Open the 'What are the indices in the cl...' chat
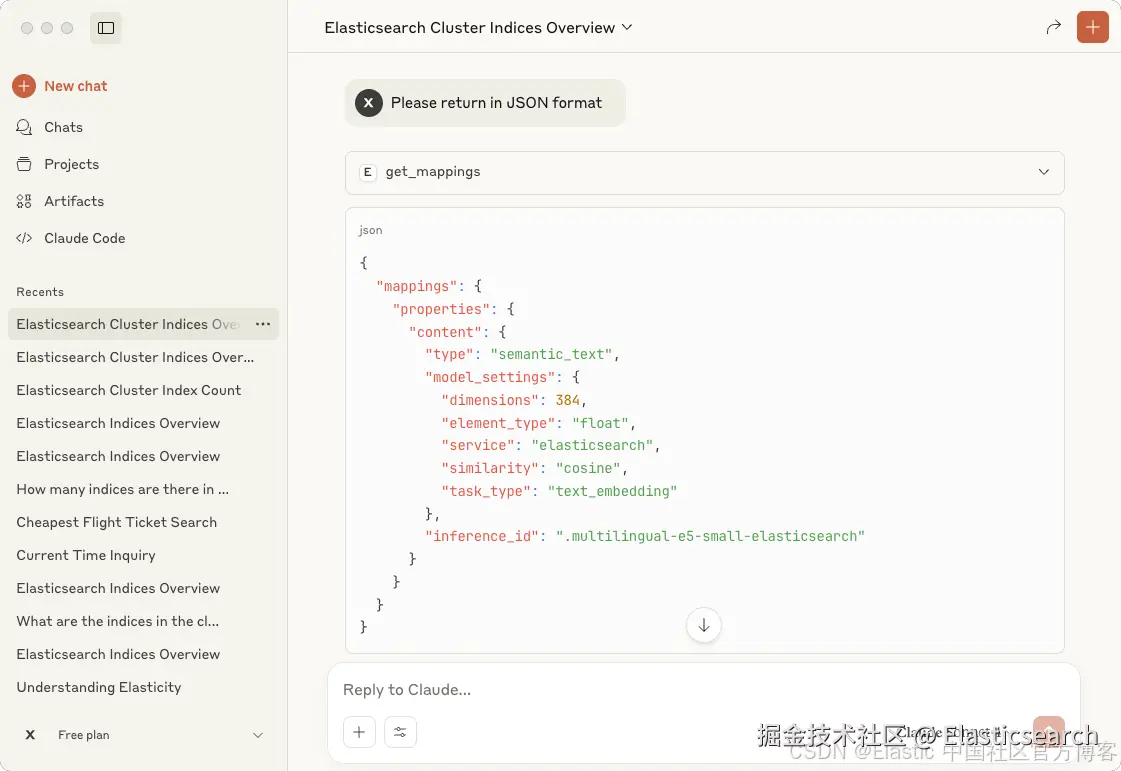 pos(118,621)
